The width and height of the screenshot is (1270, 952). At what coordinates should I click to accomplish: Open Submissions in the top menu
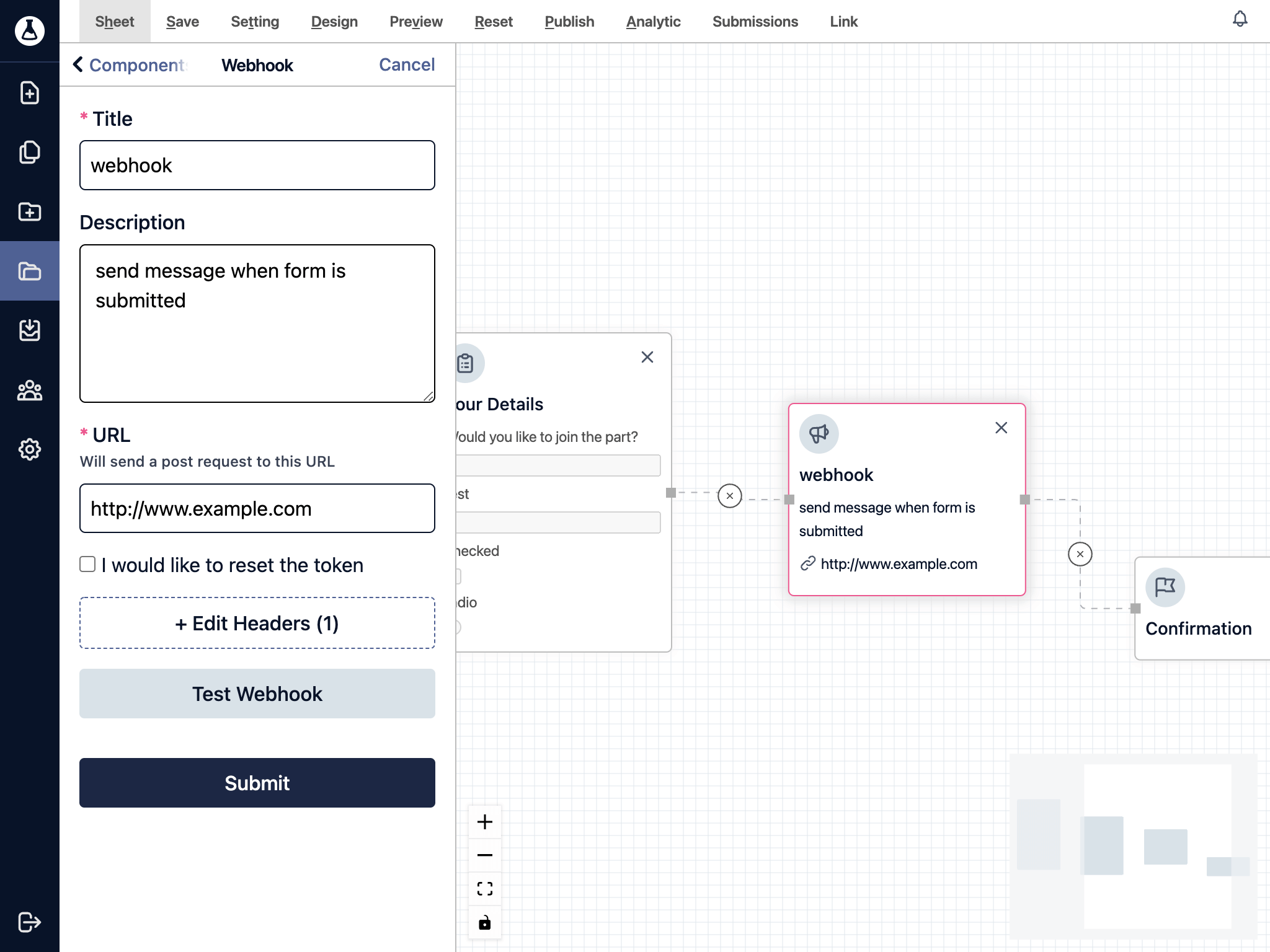(x=755, y=22)
